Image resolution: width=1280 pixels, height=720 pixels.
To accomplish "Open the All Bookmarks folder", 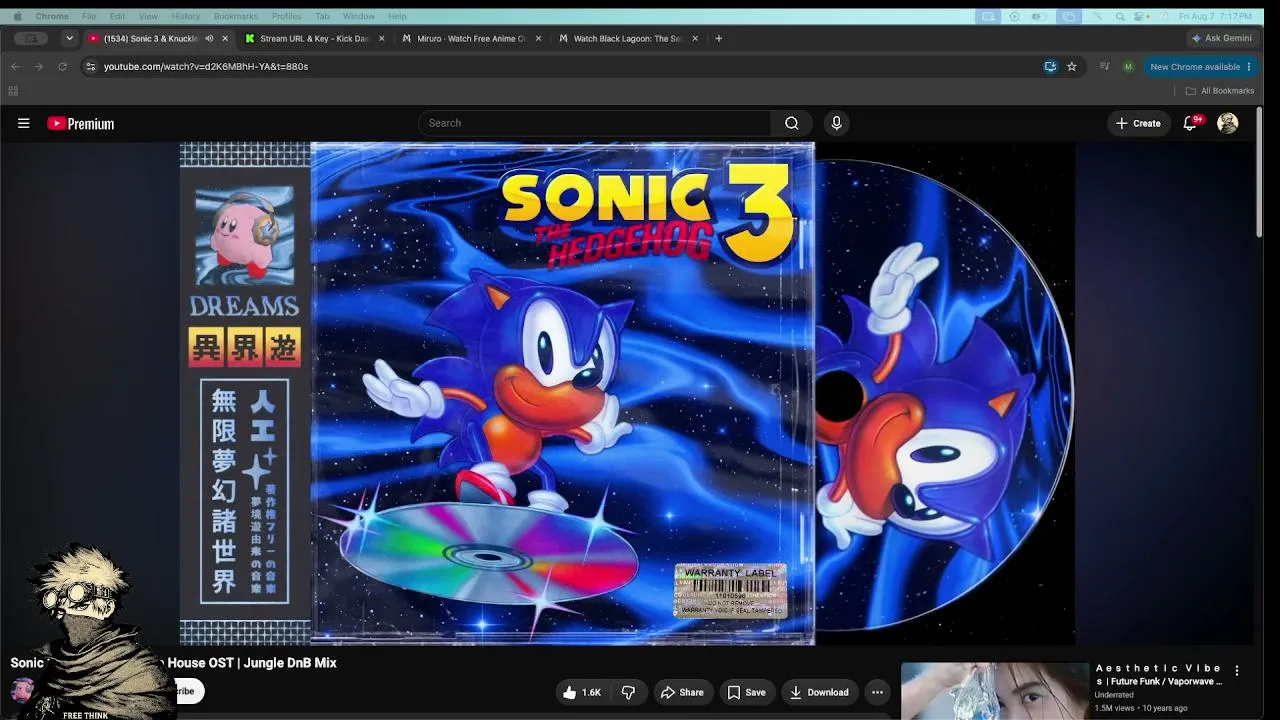I will (x=1220, y=91).
